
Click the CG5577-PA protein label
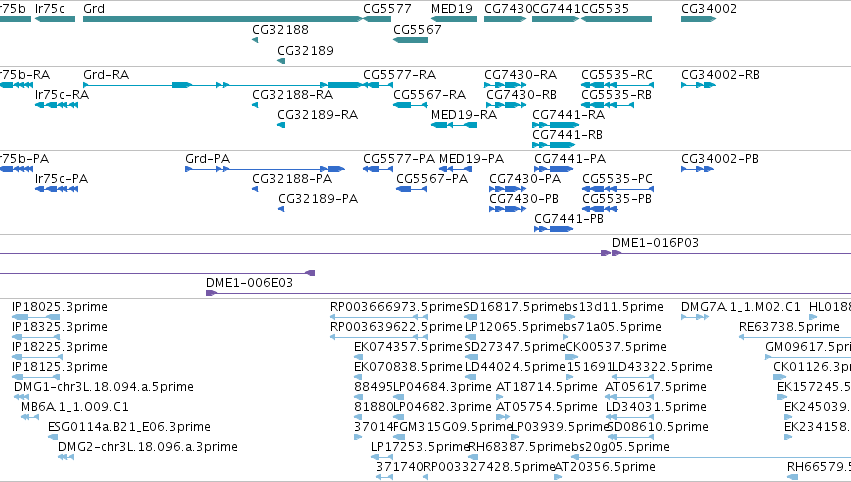399,158
